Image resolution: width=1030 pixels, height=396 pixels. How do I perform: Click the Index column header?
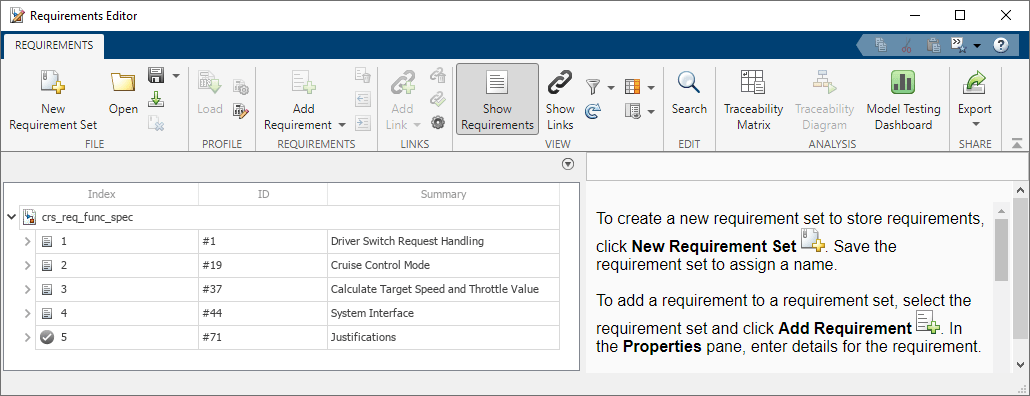[x=102, y=194]
